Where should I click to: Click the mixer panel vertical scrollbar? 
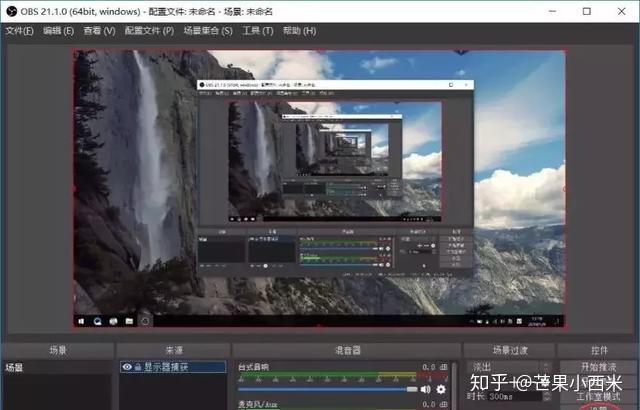[455, 386]
